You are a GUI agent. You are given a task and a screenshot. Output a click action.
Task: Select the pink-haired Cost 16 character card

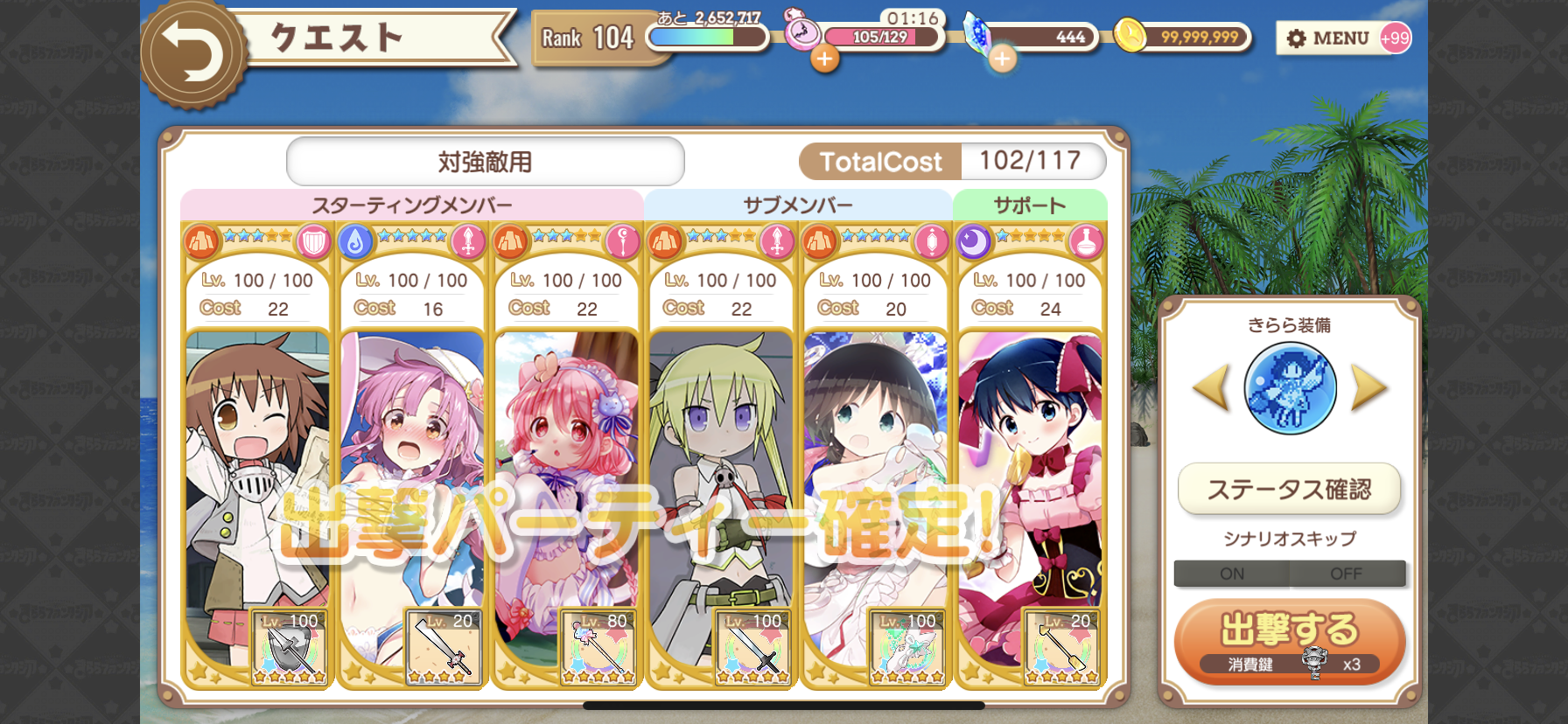pos(411,455)
